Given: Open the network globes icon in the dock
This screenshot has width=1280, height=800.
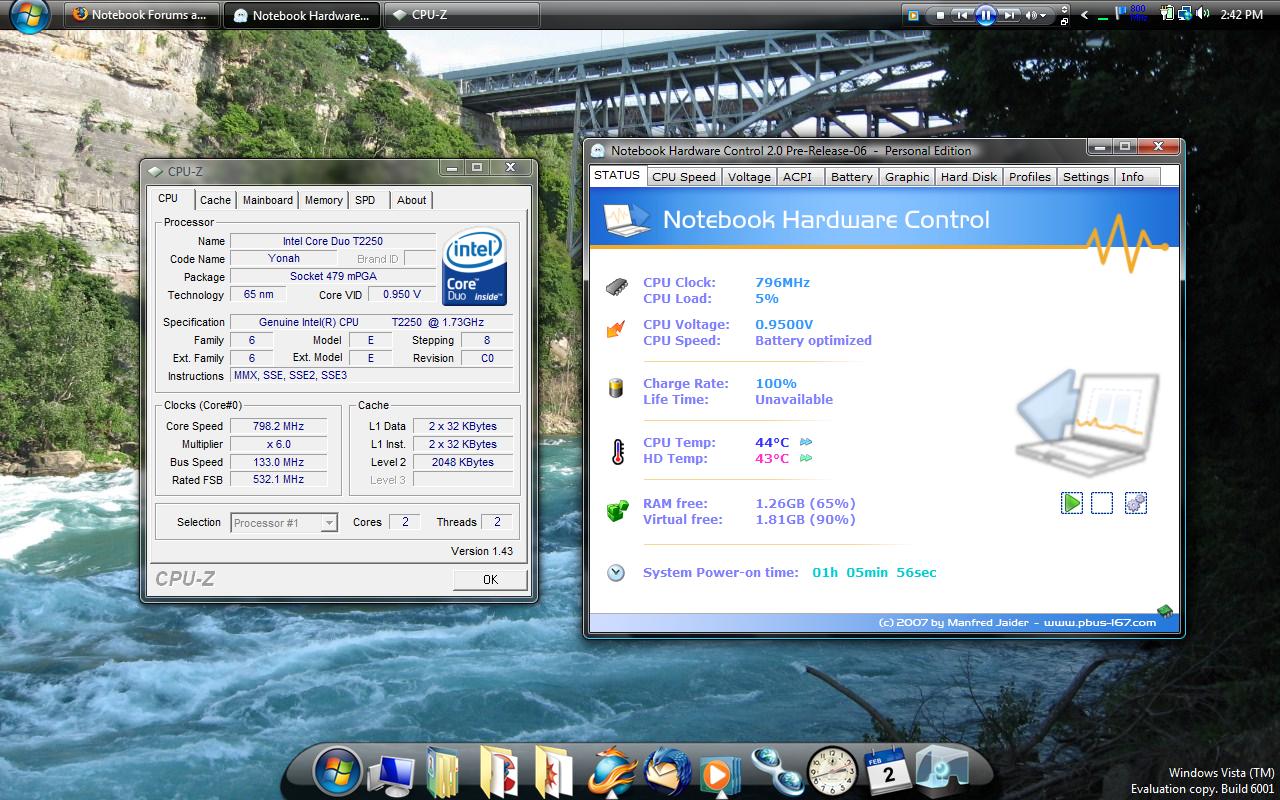Looking at the screenshot, I should pyautogui.click(x=776, y=772).
